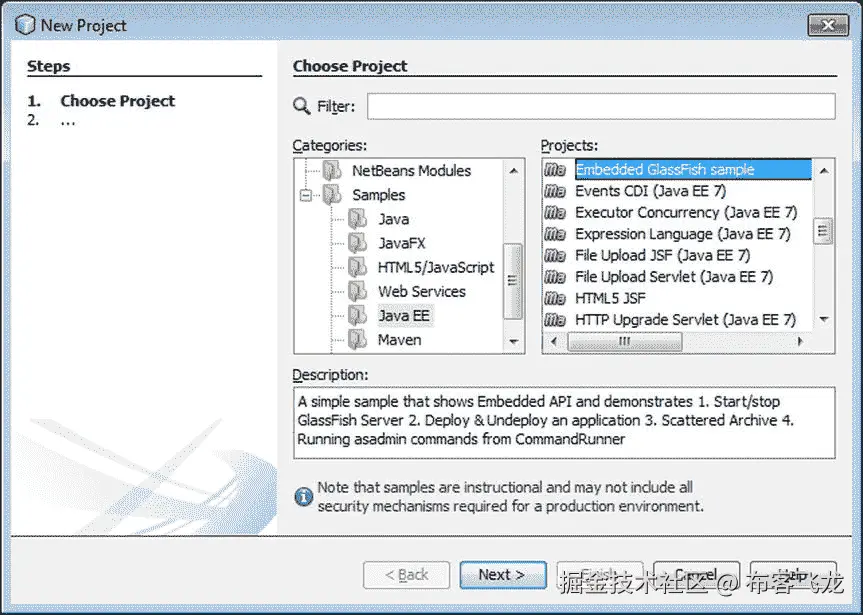Click the Java sample folder icon
Screen dimensions: 863x615
click(x=358, y=219)
